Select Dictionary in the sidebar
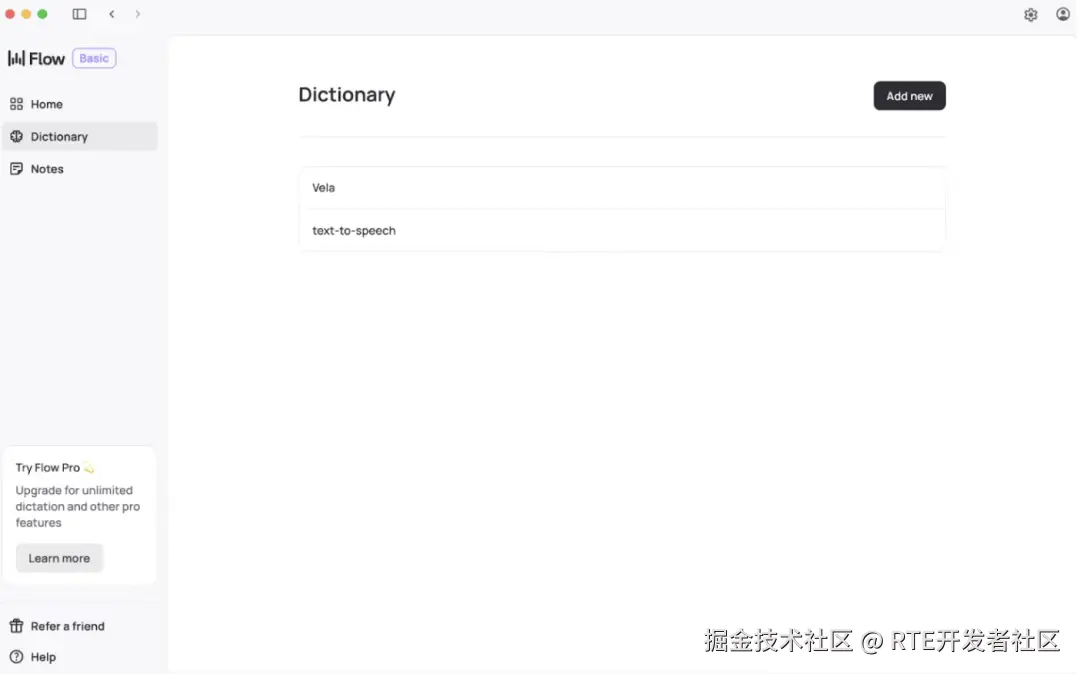Viewport: 1080px width, 674px height. coord(80,136)
